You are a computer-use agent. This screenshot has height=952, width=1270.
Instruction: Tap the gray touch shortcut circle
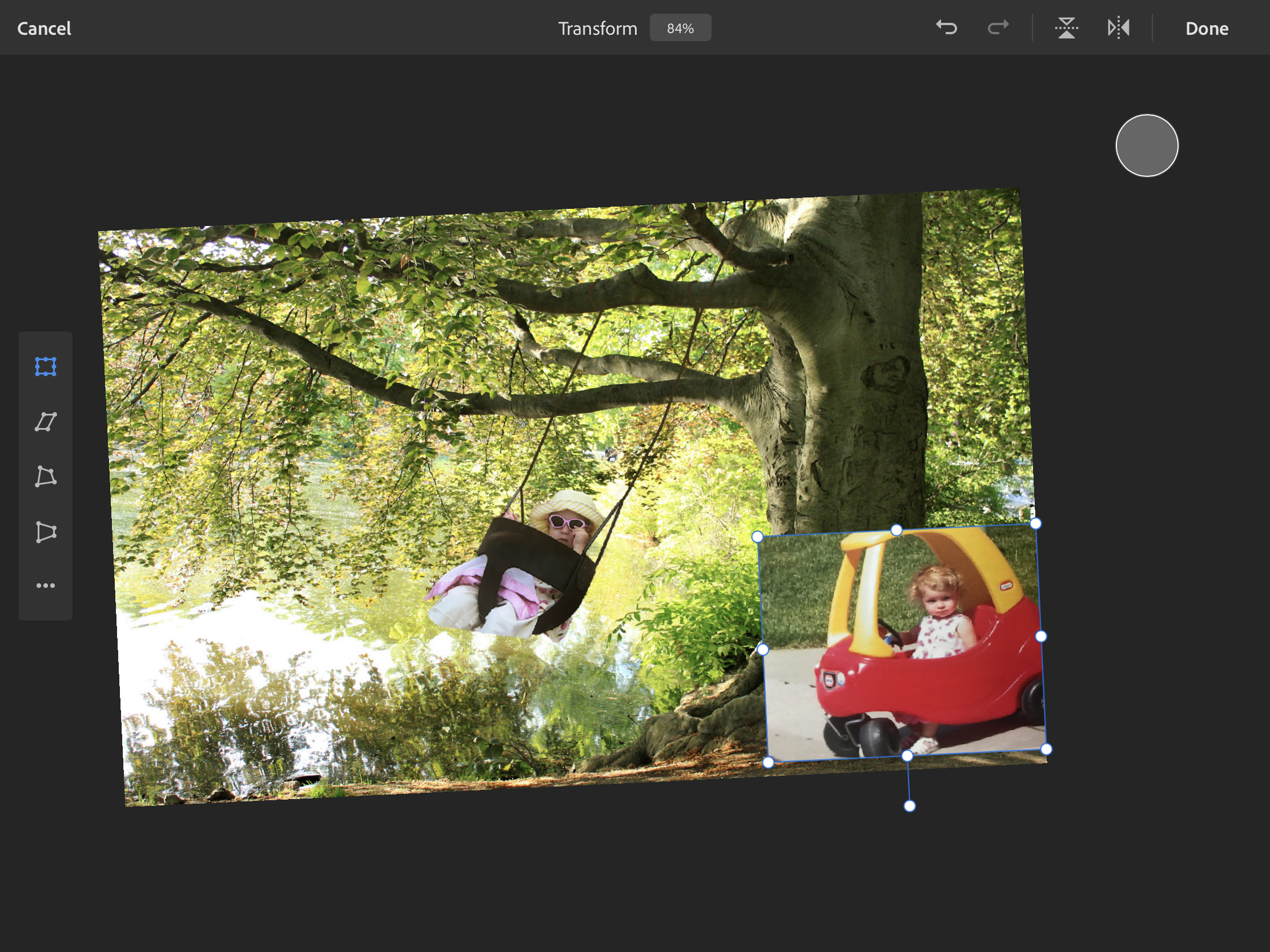pos(1147,145)
